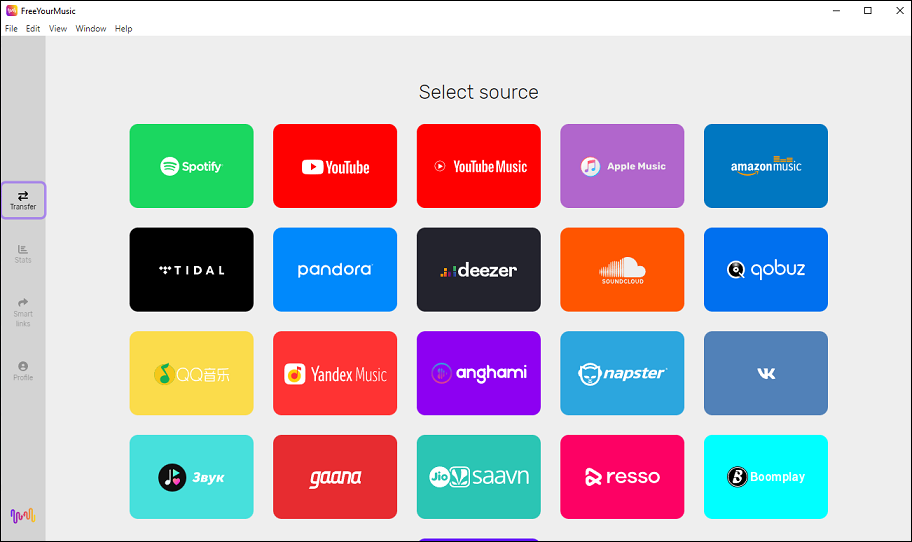912x542 pixels.
Task: Open the Edit menu
Action: [33, 28]
